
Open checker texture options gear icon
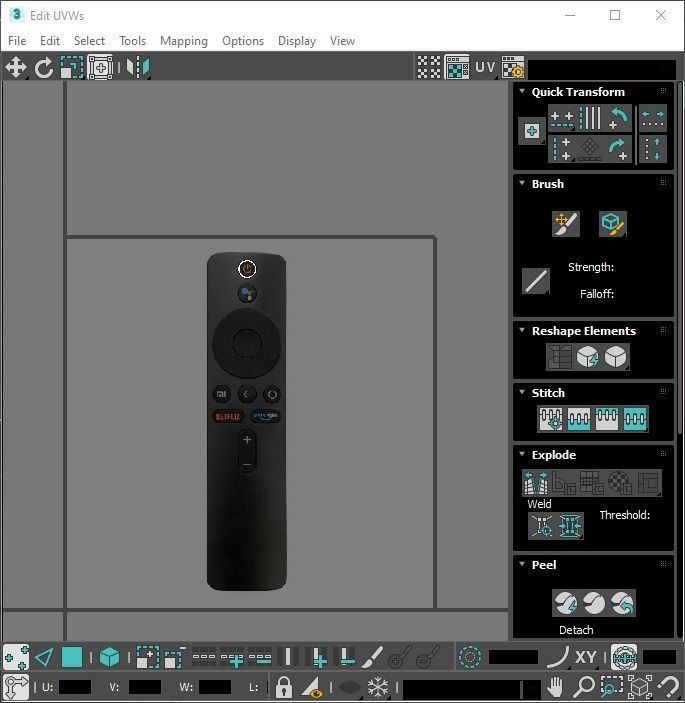(513, 67)
